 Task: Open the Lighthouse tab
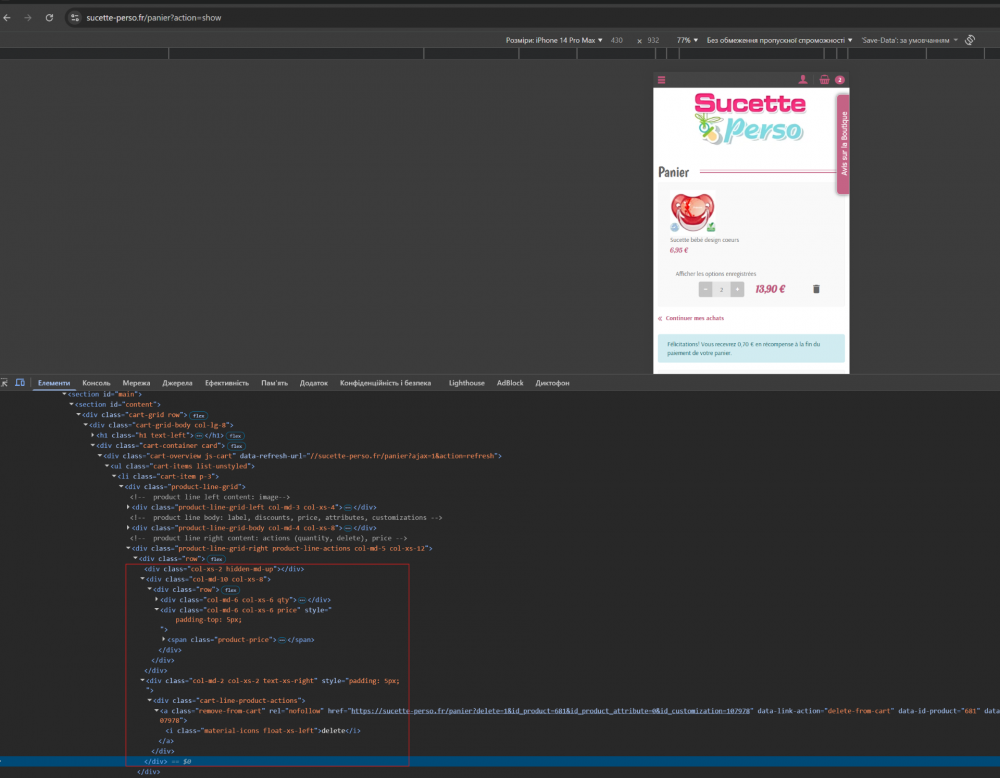tap(466, 383)
